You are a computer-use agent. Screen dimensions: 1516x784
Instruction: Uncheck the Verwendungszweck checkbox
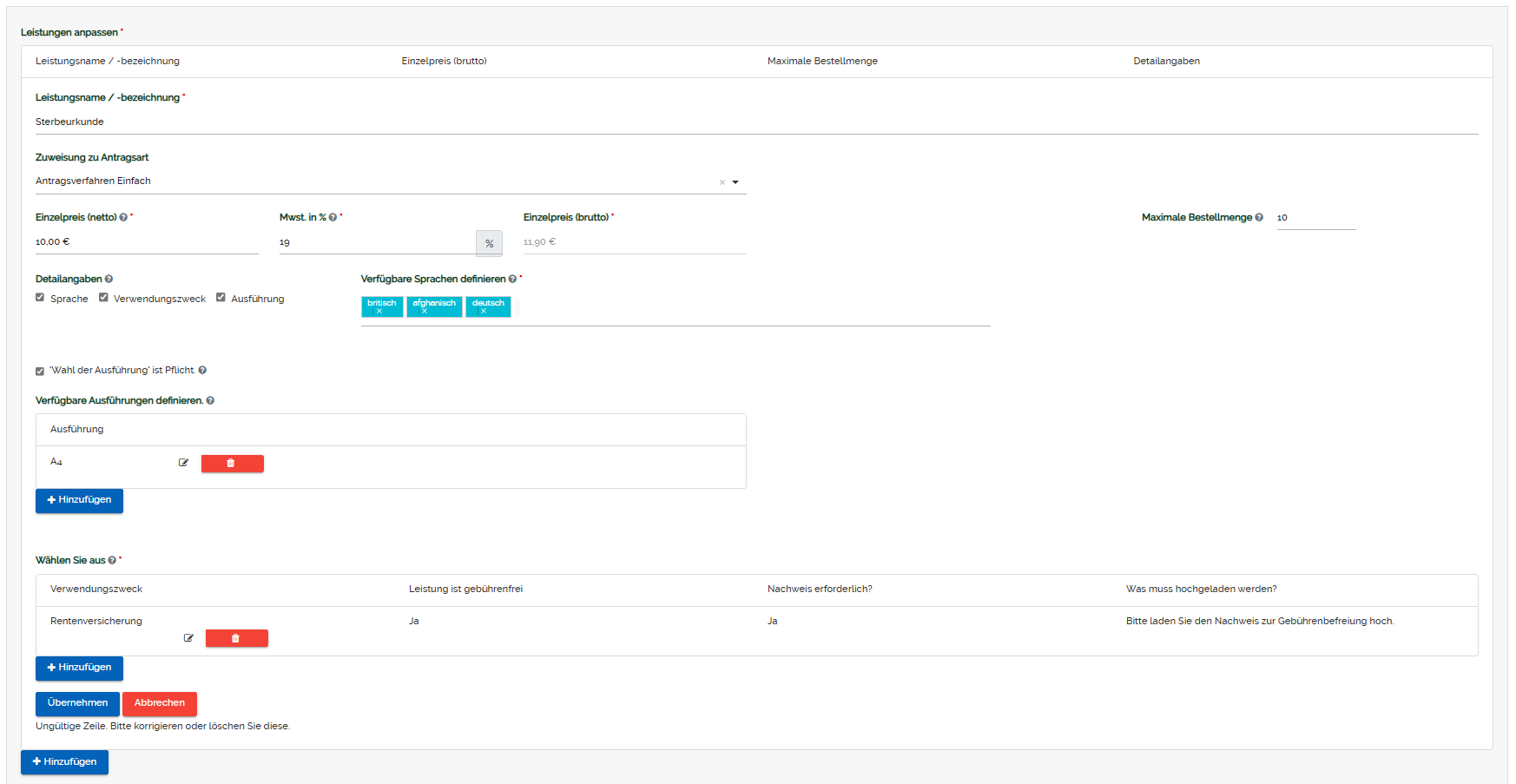103,298
